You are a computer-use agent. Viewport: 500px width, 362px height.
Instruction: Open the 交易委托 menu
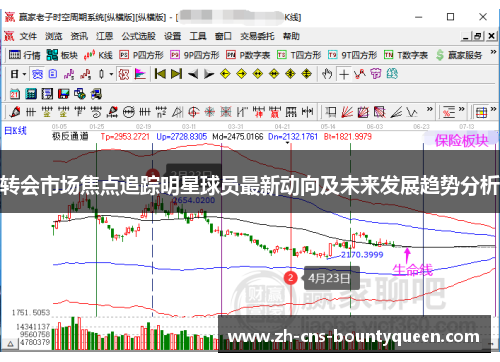coord(257,36)
